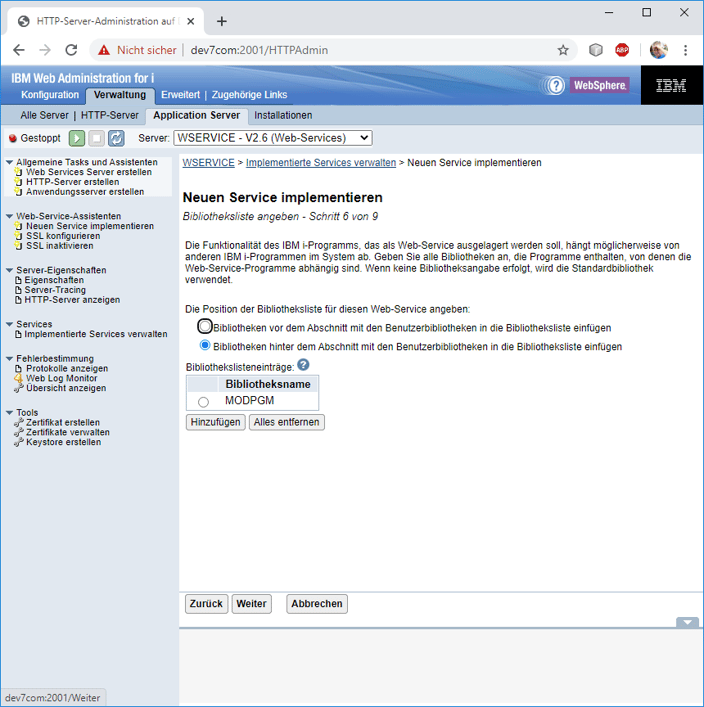Click Alles entfernen button
The width and height of the screenshot is (704, 707).
pyautogui.click(x=286, y=422)
